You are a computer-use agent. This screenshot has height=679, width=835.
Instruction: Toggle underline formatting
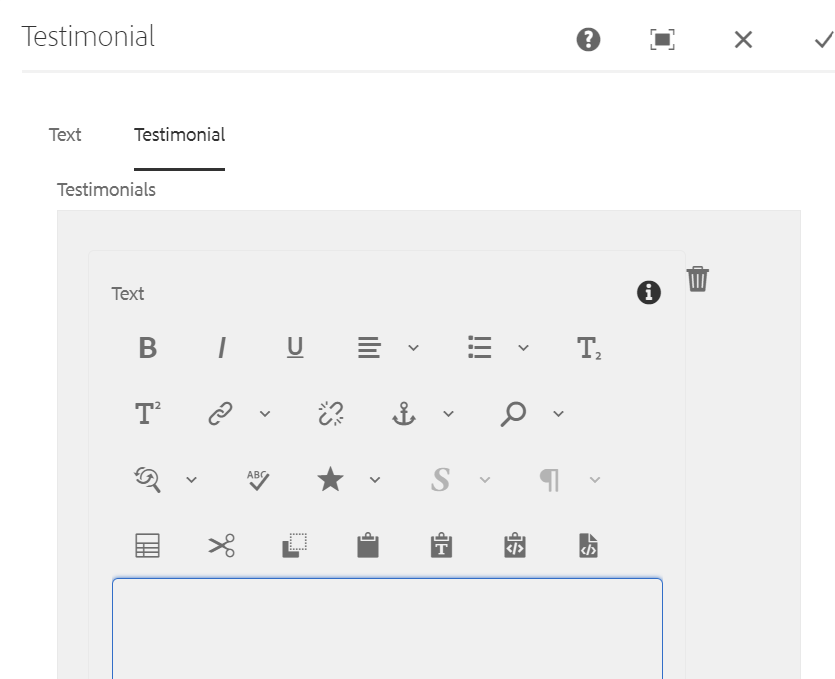click(x=295, y=348)
